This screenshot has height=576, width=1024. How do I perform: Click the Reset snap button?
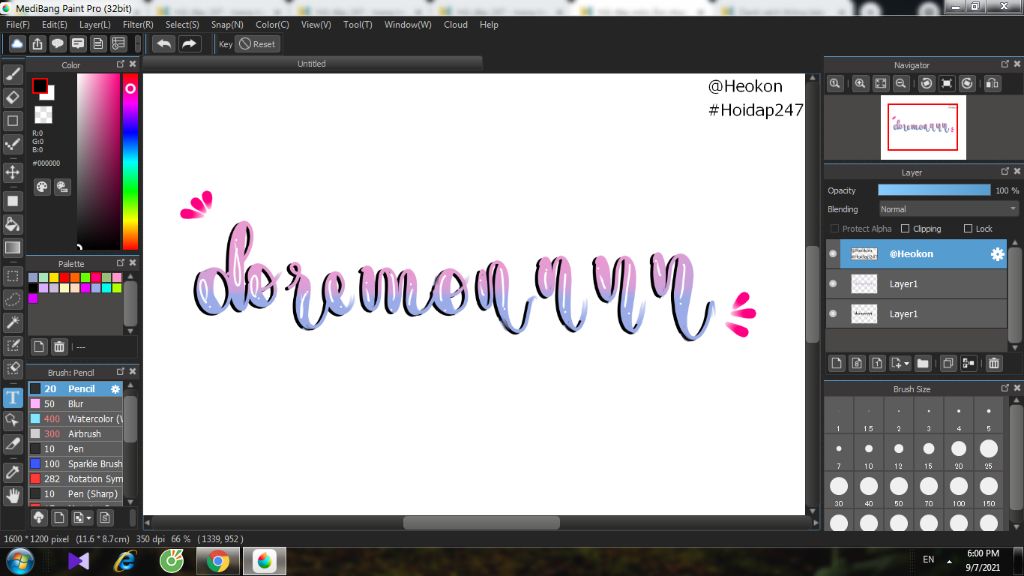[x=257, y=44]
